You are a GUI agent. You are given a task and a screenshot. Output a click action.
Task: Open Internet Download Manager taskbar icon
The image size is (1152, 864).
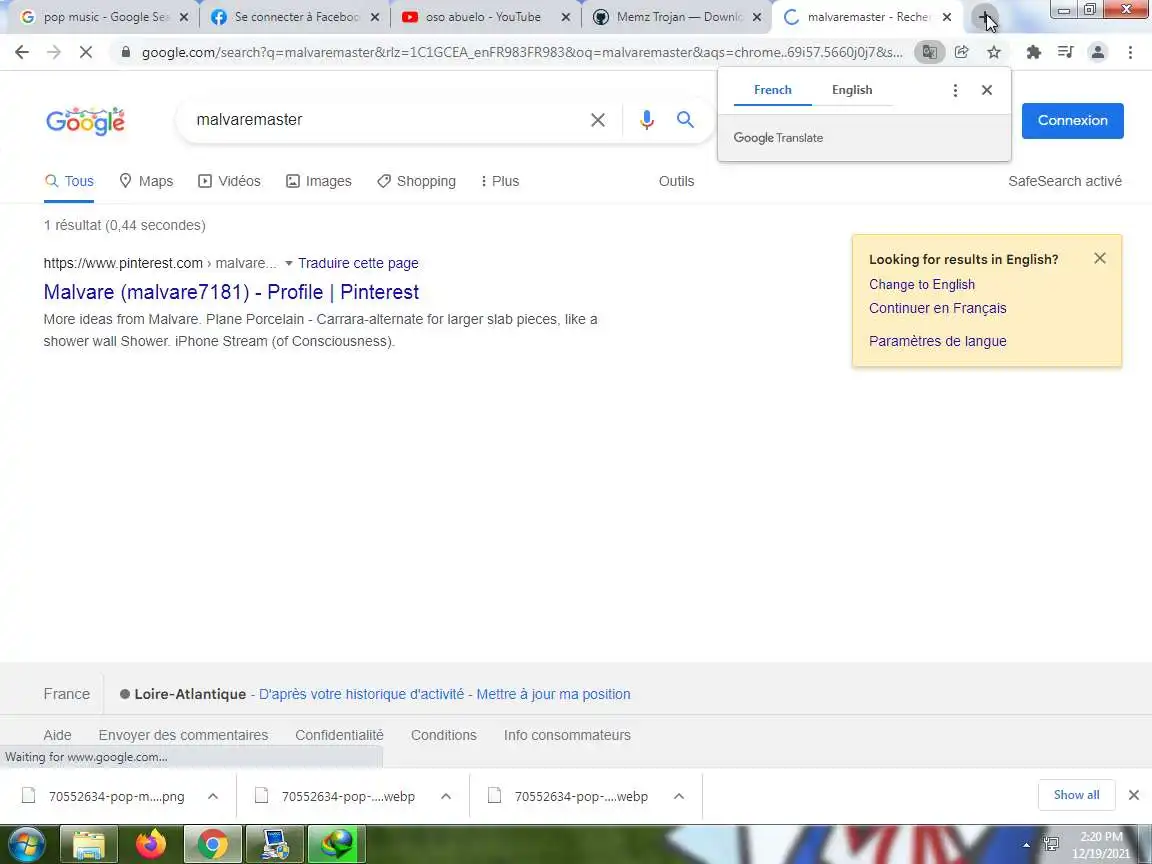tap(336, 844)
